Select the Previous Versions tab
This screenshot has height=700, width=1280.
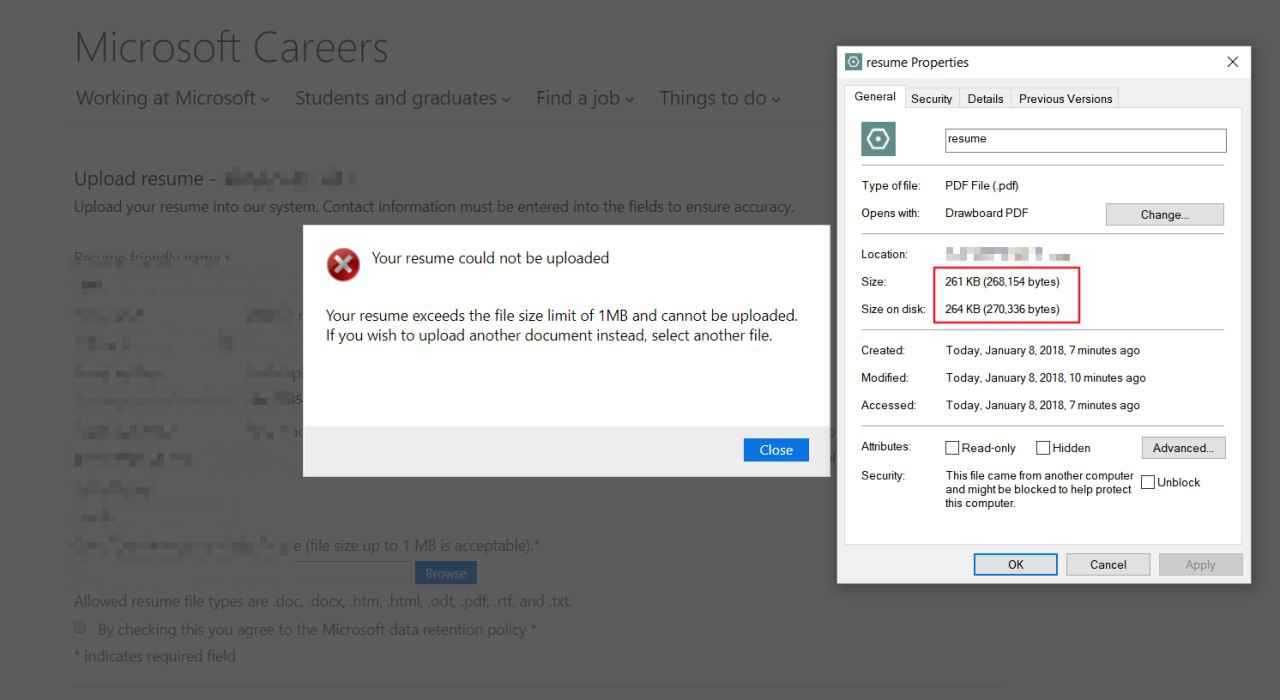(1065, 99)
